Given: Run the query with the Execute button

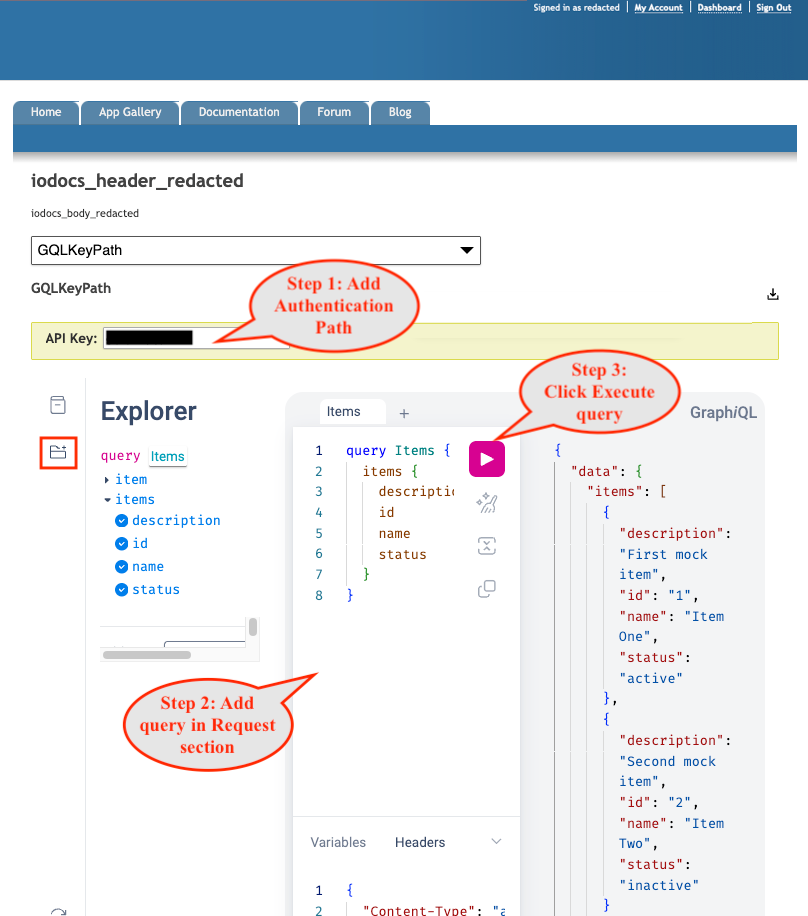Looking at the screenshot, I should click(x=487, y=459).
